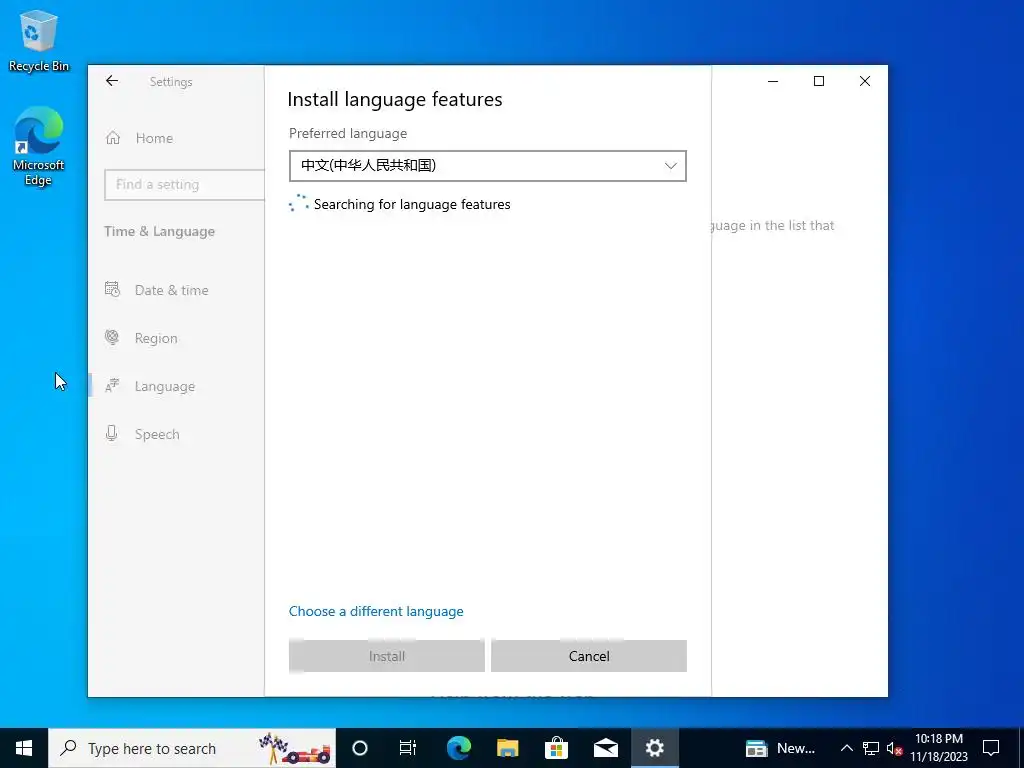1024x768 pixels.
Task: Click the Language character icon
Action: click(x=112, y=386)
